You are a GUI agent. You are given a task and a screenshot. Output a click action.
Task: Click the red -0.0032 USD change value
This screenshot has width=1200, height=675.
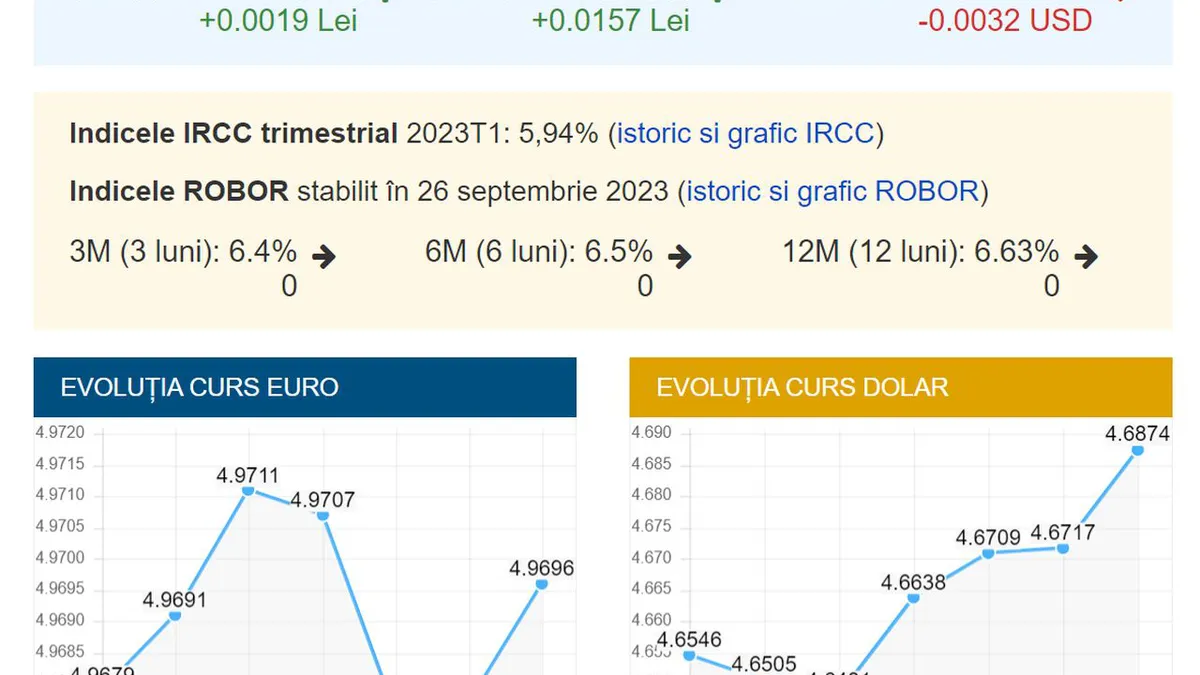(x=1004, y=20)
